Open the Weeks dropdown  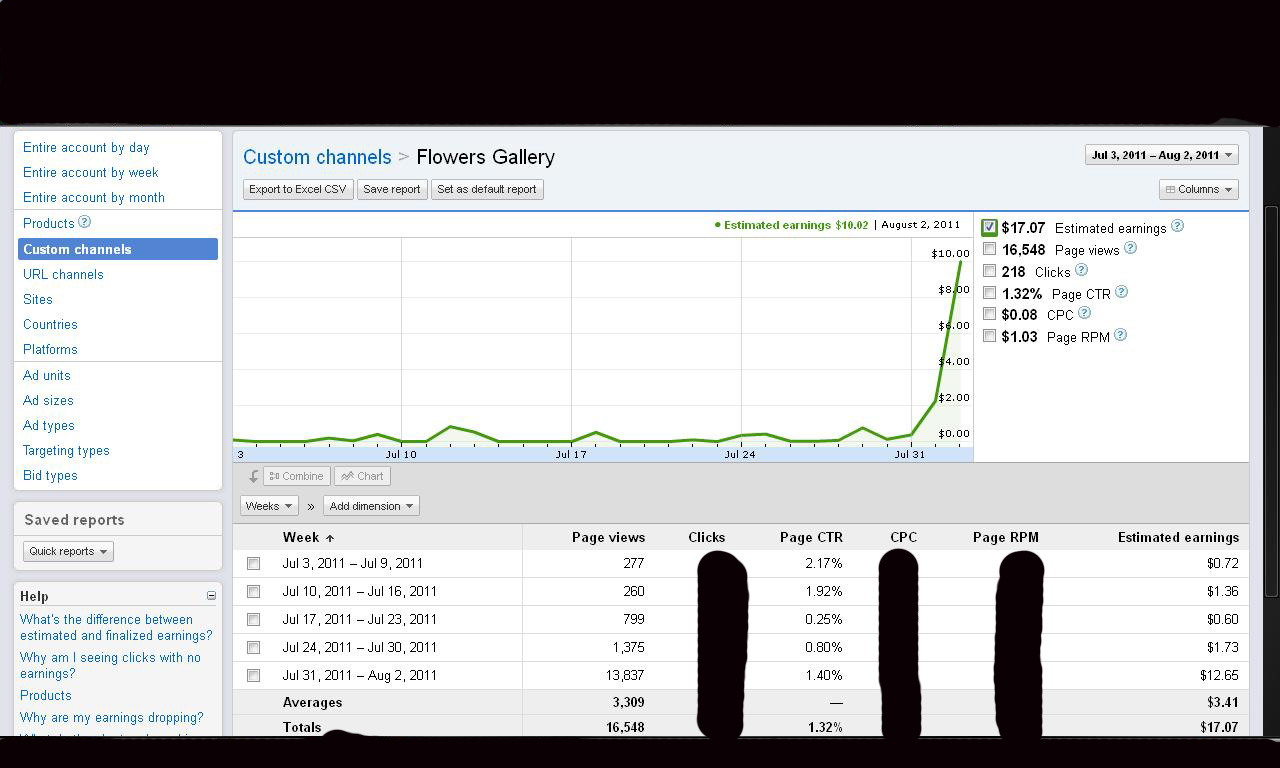coord(268,506)
